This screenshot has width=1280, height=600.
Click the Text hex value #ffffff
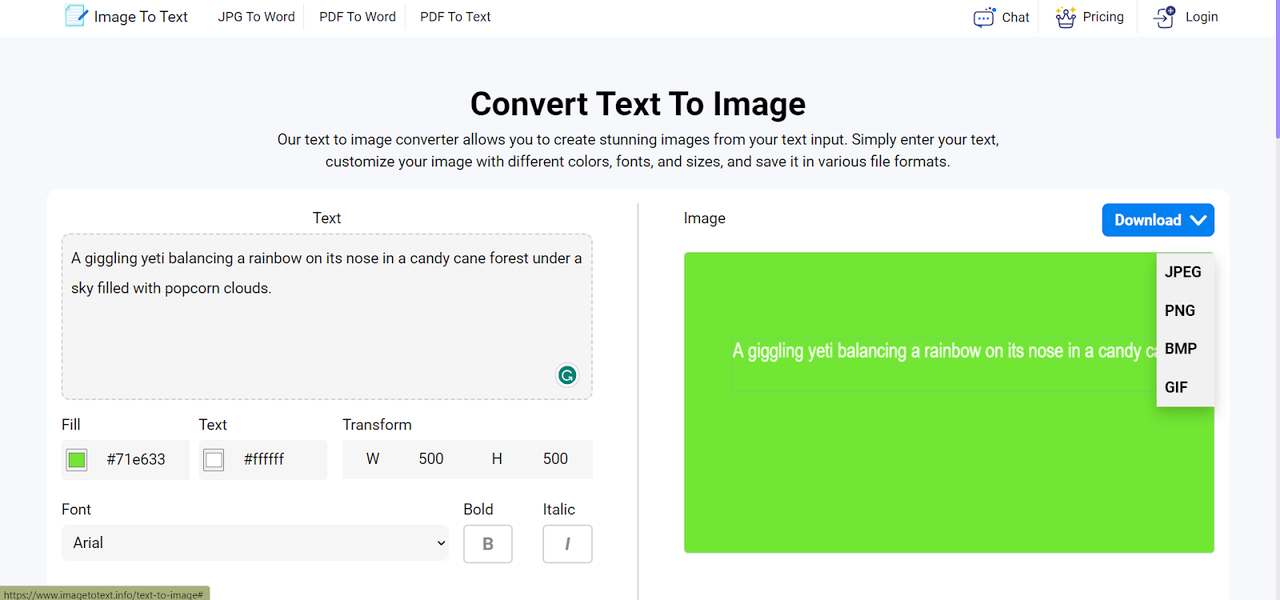[x=264, y=460]
